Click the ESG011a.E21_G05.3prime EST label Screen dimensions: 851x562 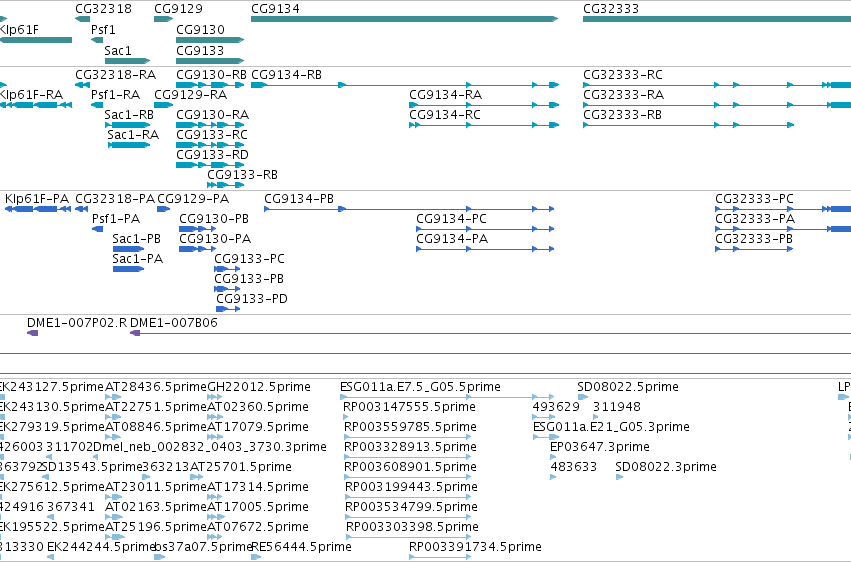coord(611,427)
